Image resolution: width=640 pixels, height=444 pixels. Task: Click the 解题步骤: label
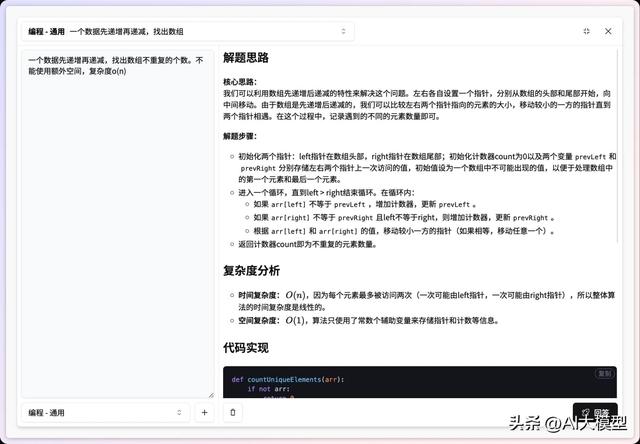click(240, 136)
